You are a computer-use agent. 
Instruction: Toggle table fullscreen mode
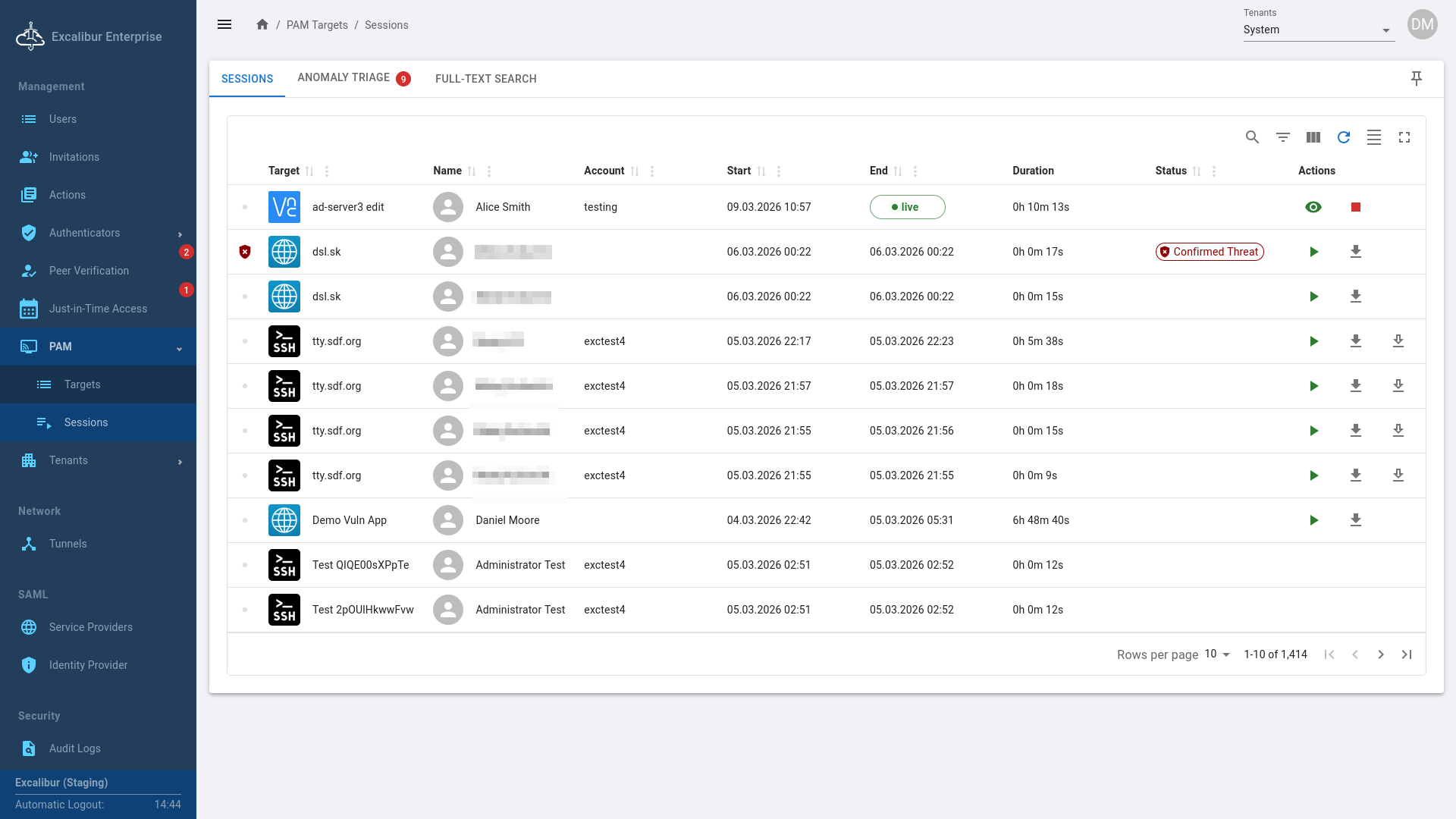(x=1404, y=137)
